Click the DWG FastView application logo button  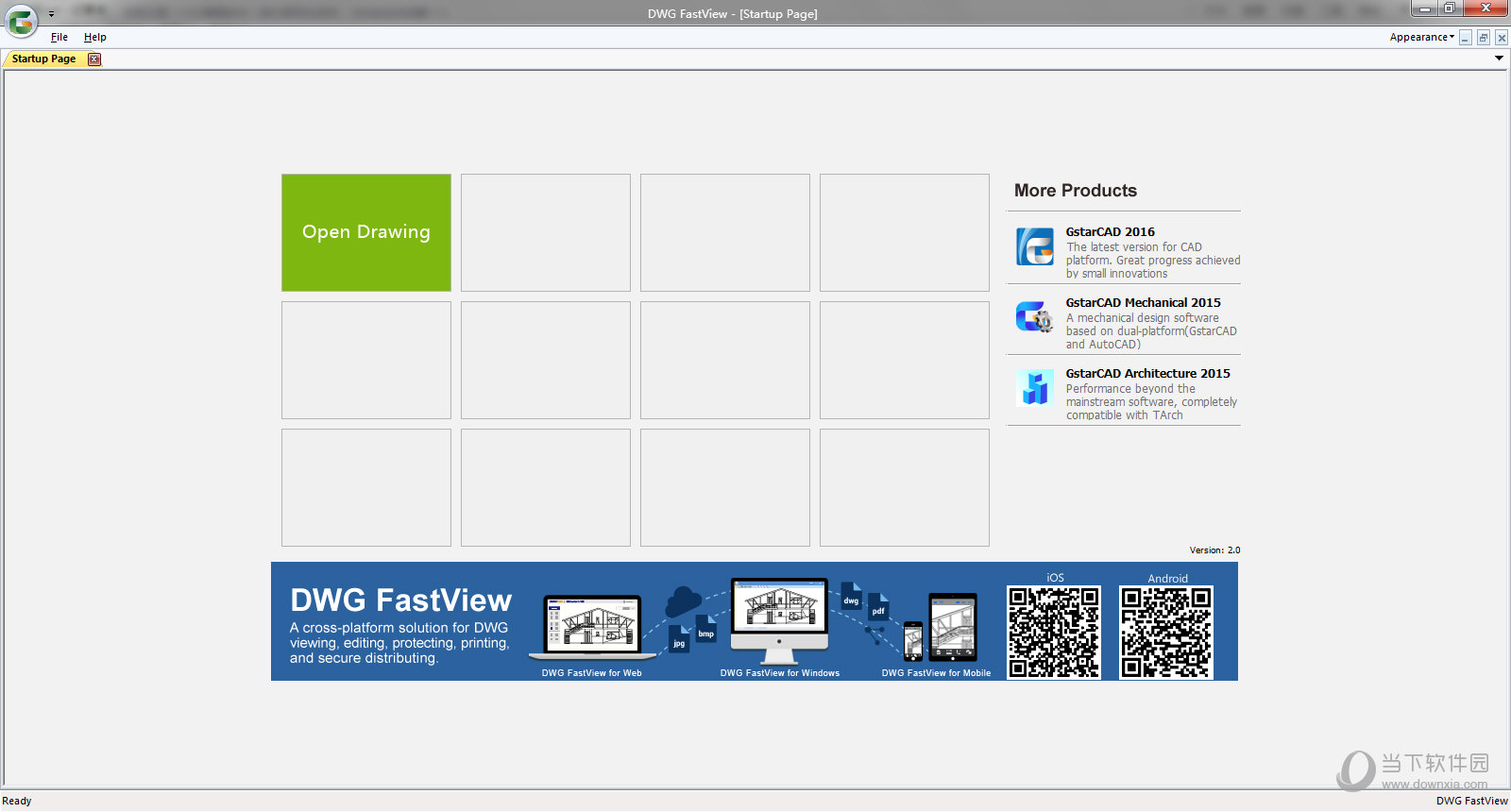(21, 21)
